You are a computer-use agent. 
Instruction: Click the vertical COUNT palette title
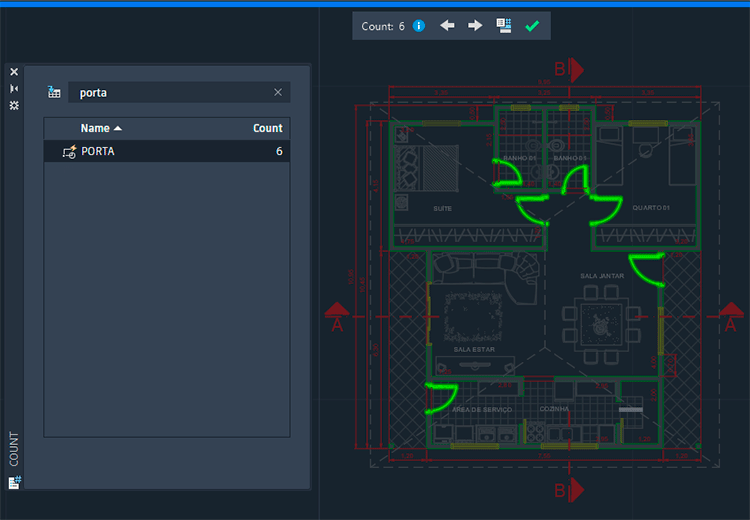[14, 449]
